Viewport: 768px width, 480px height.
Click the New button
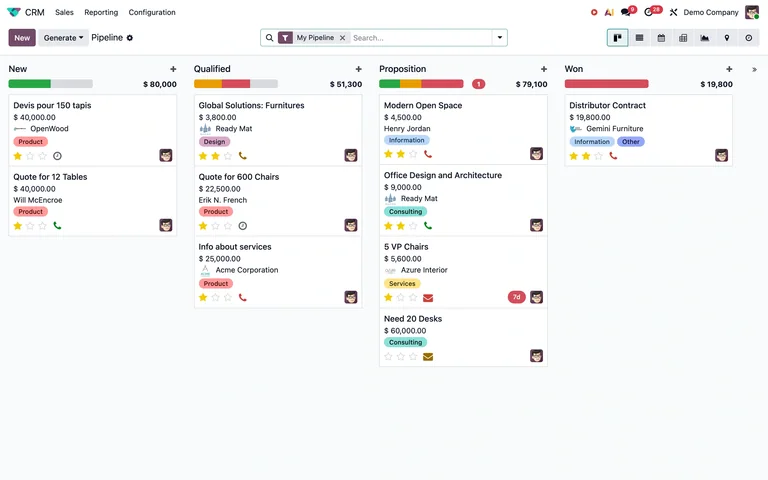pos(22,38)
